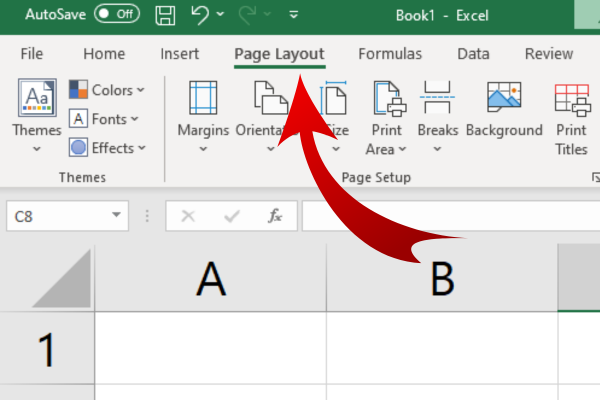Select column B header
This screenshot has height=400, width=600.
tap(442, 278)
